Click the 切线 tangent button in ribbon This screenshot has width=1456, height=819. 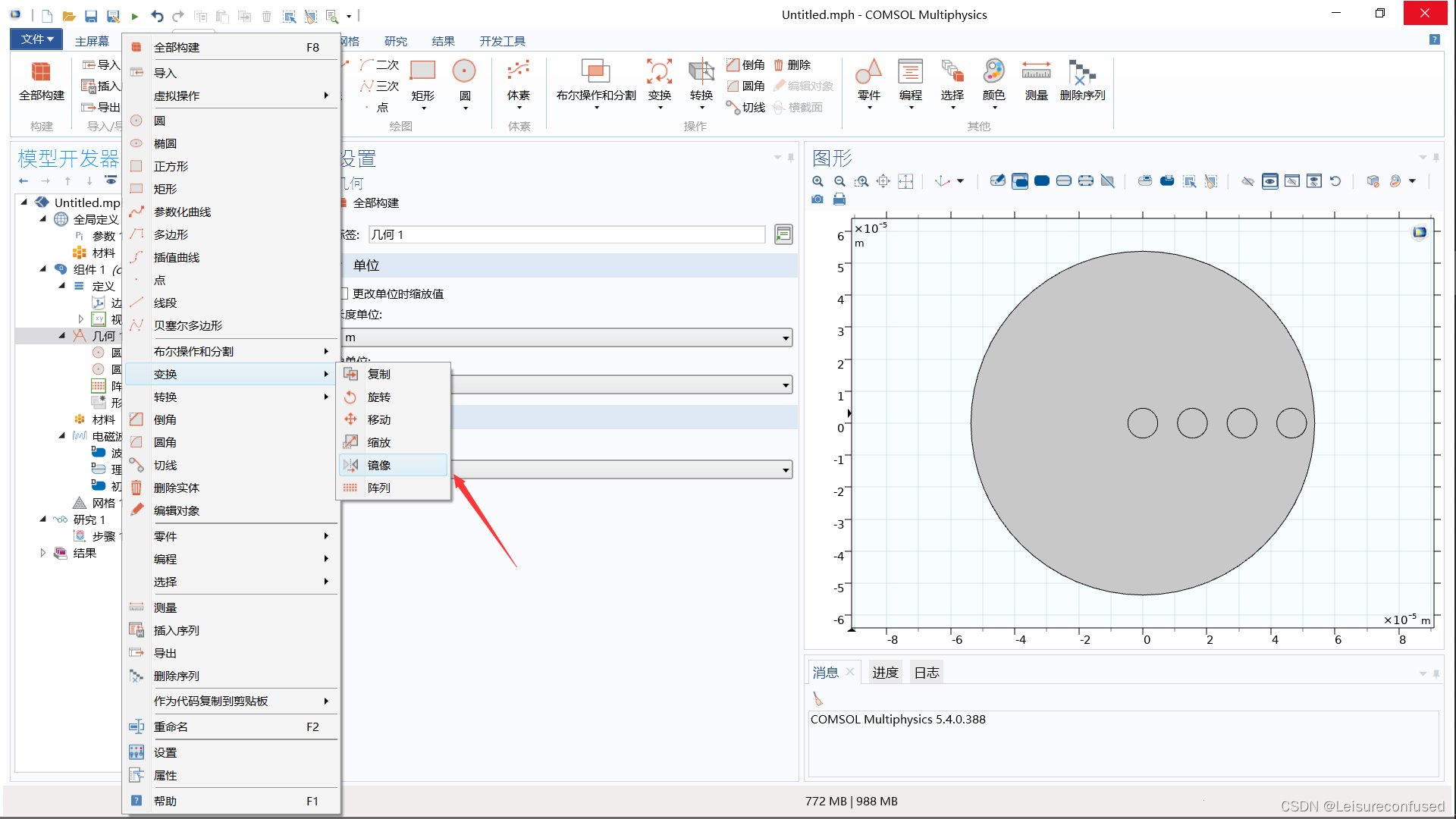coord(745,107)
